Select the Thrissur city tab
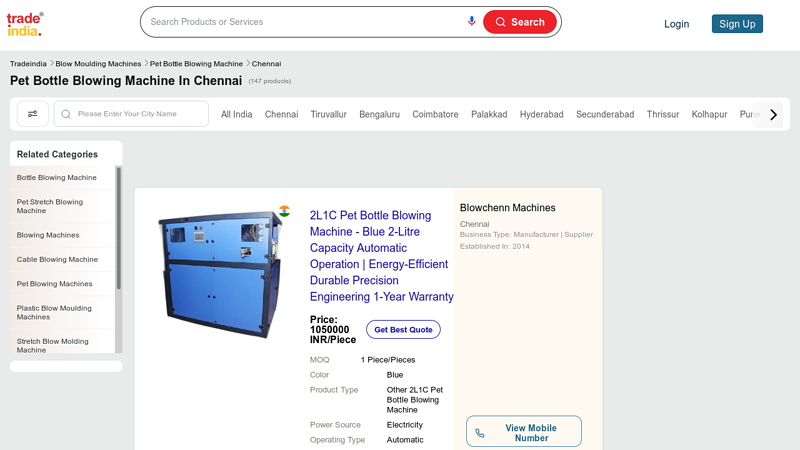 (663, 114)
